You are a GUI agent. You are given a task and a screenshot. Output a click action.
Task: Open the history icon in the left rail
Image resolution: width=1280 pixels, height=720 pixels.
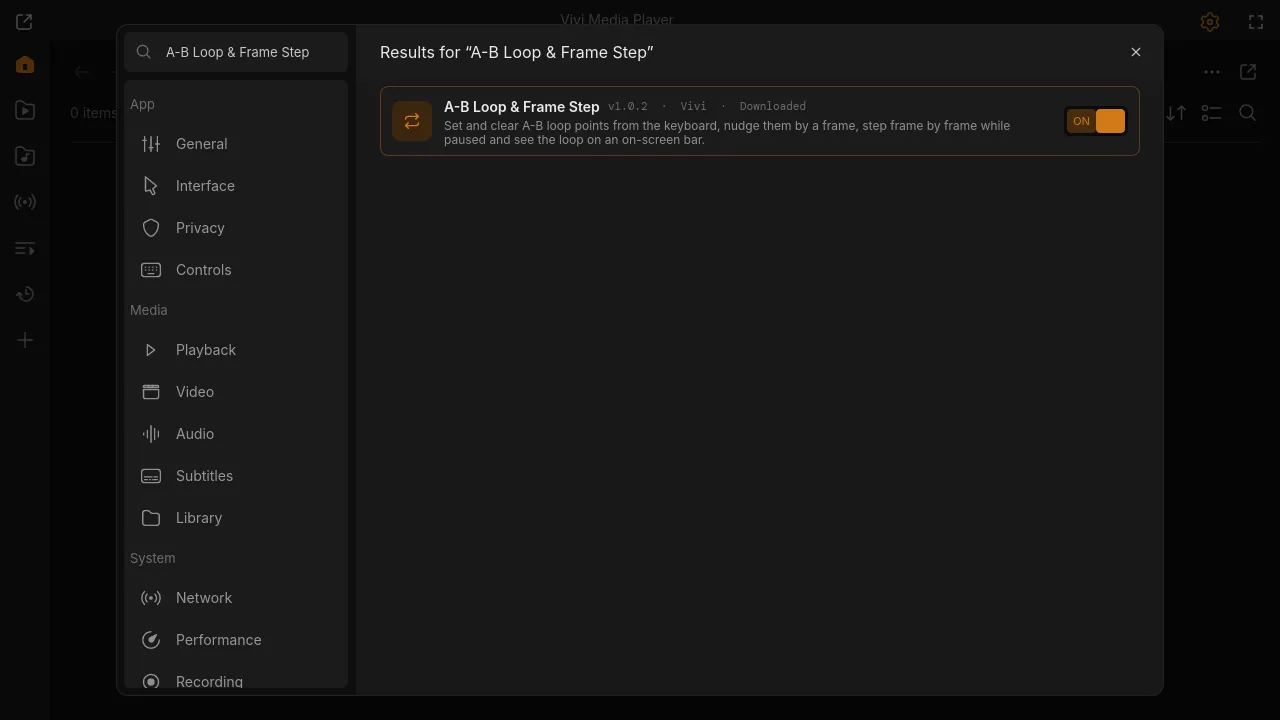pyautogui.click(x=25, y=295)
